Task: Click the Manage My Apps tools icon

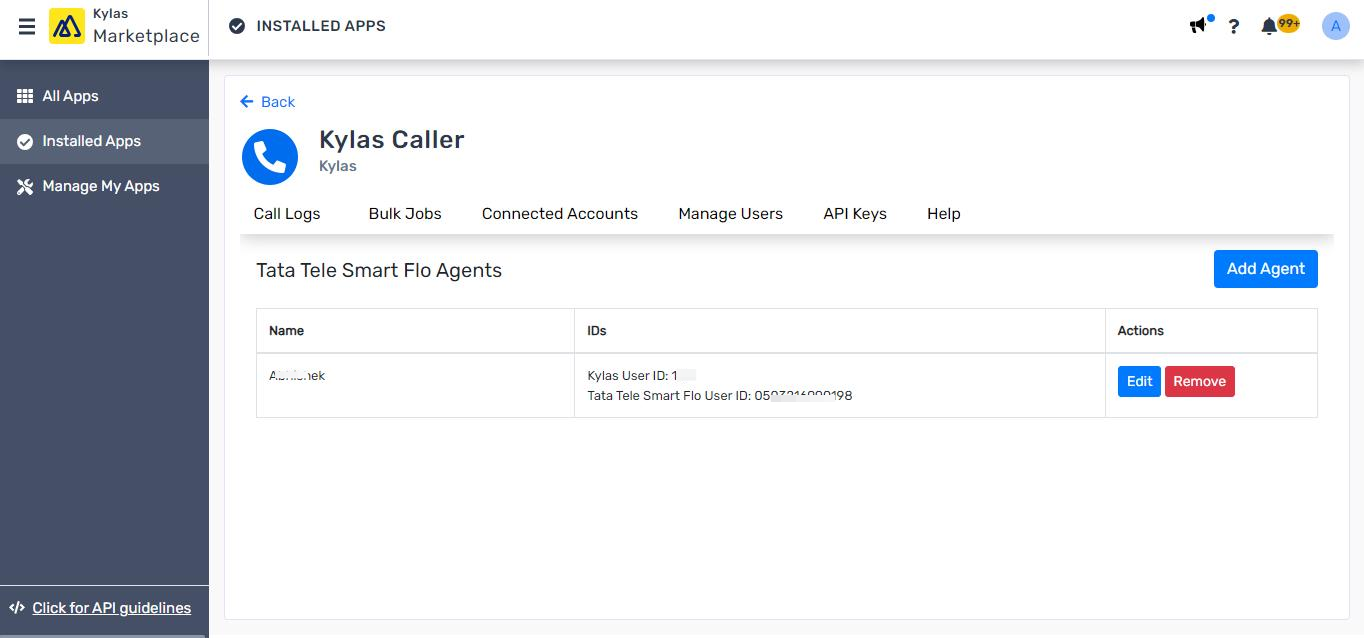Action: [x=25, y=186]
